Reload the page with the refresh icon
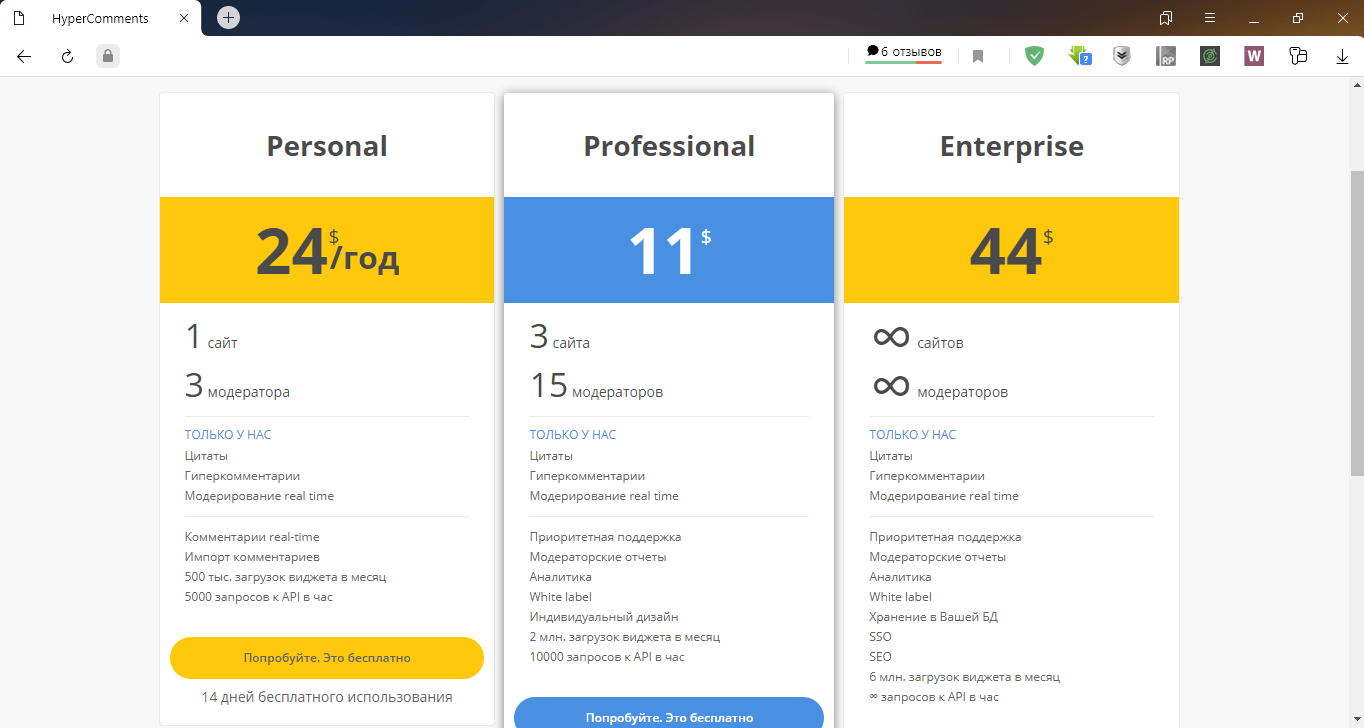The image size is (1364, 728). (x=68, y=57)
